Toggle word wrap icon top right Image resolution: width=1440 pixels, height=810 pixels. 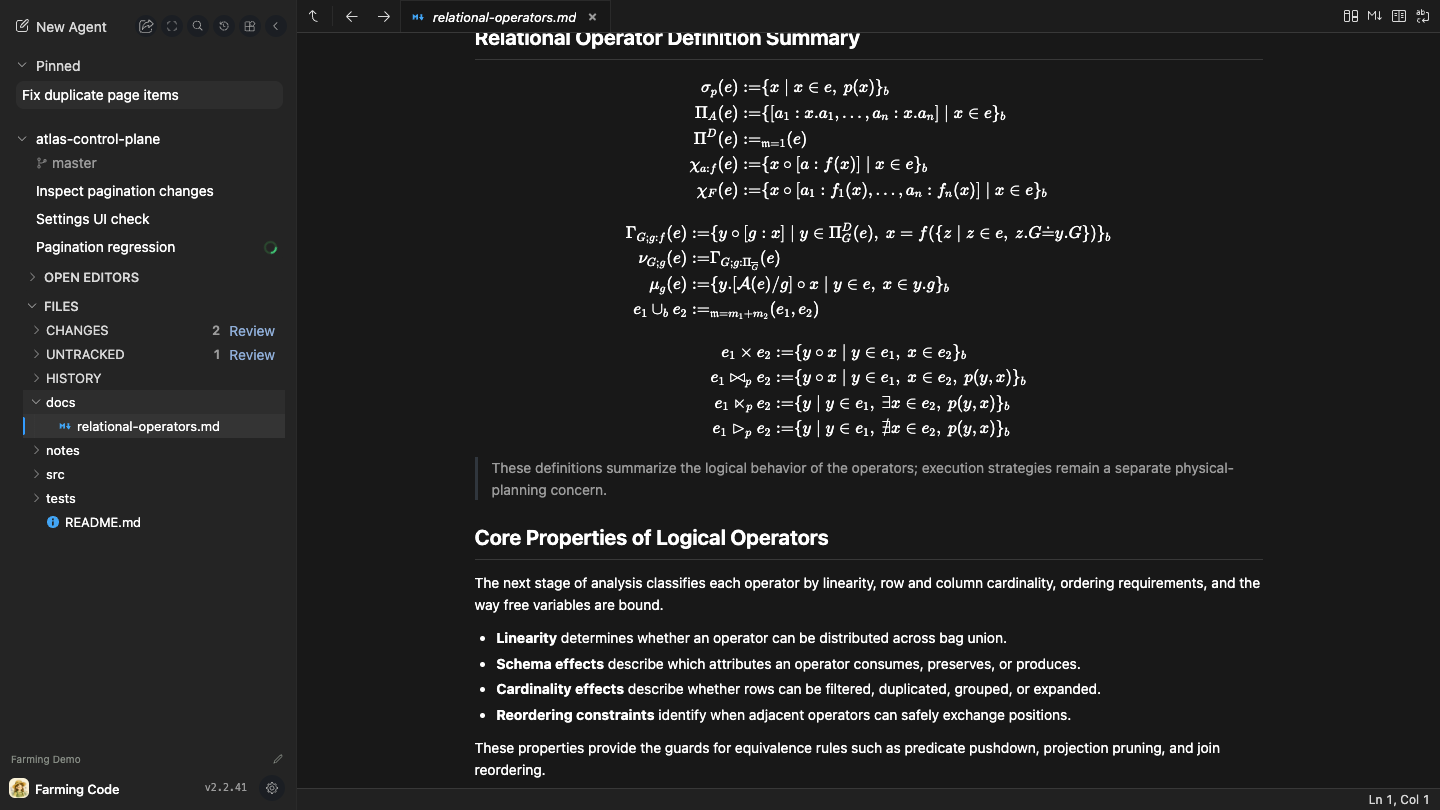[x=1423, y=16]
